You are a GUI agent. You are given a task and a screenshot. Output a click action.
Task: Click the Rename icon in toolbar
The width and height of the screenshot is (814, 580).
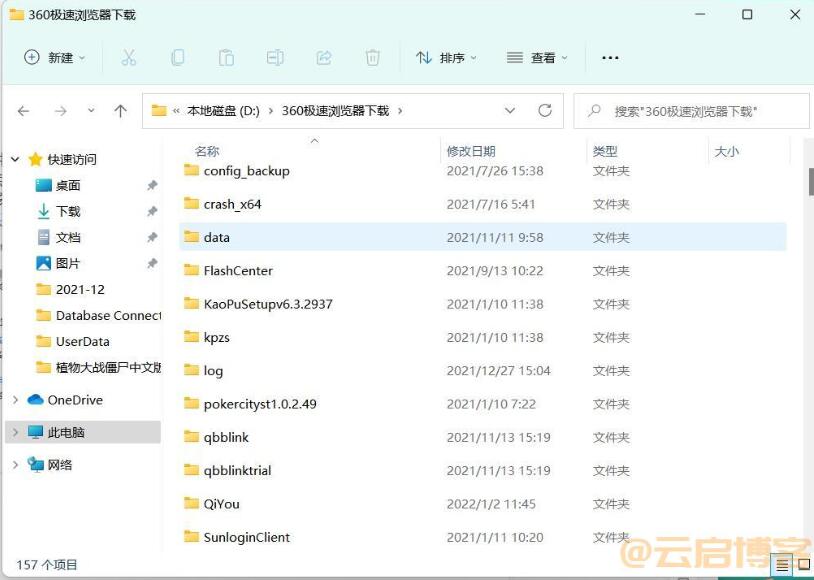tap(275, 58)
